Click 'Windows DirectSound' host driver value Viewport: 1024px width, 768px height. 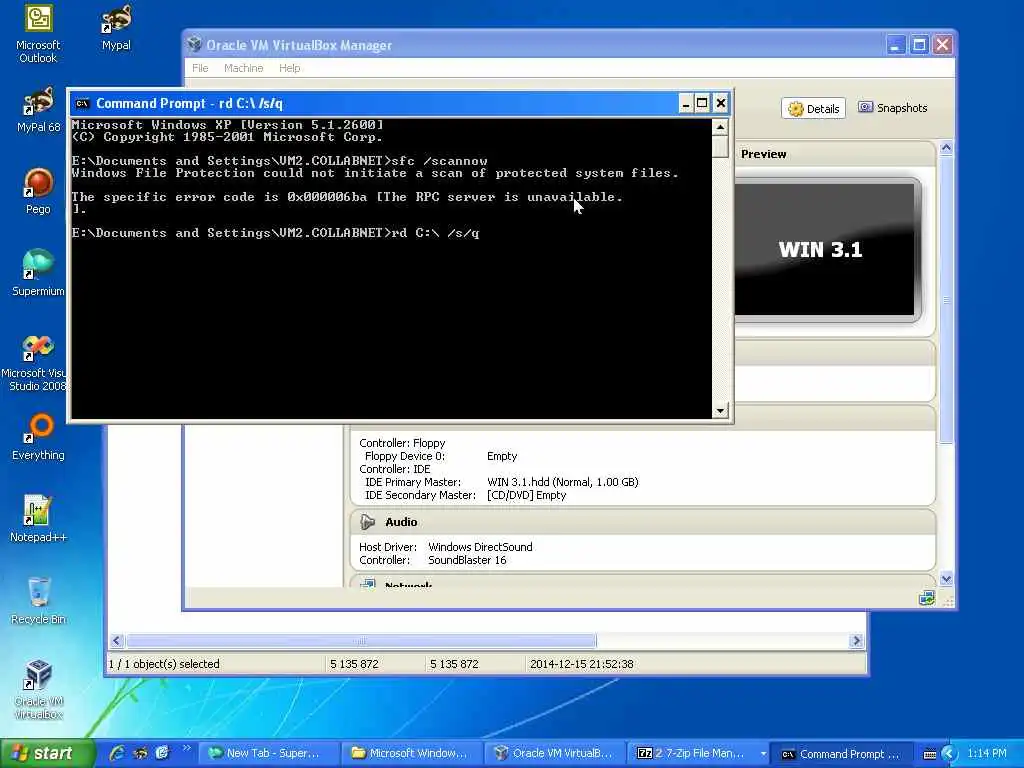(x=480, y=547)
